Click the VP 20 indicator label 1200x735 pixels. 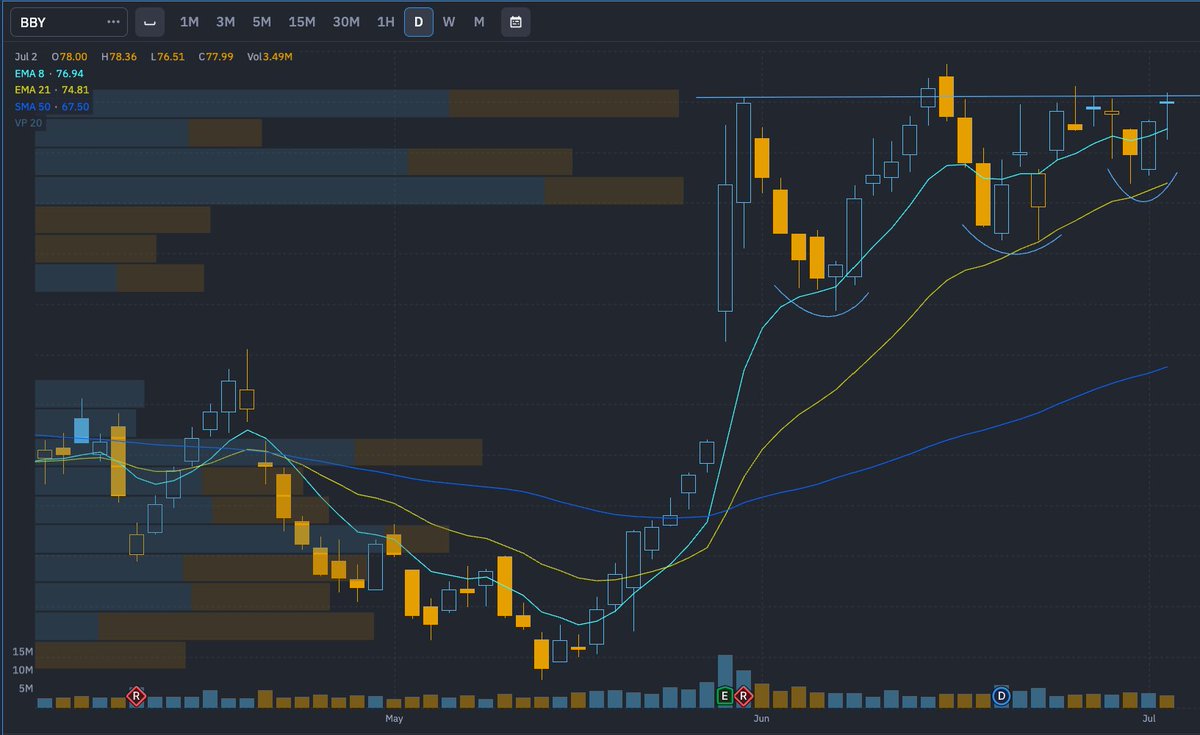(x=28, y=122)
